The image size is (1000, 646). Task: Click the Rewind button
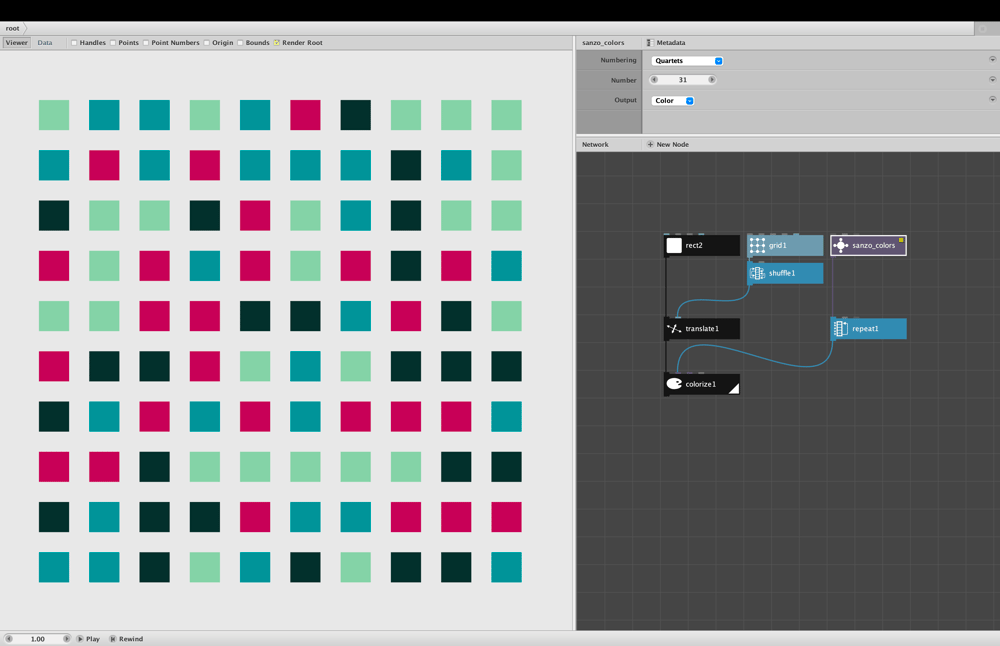pyautogui.click(x=126, y=639)
